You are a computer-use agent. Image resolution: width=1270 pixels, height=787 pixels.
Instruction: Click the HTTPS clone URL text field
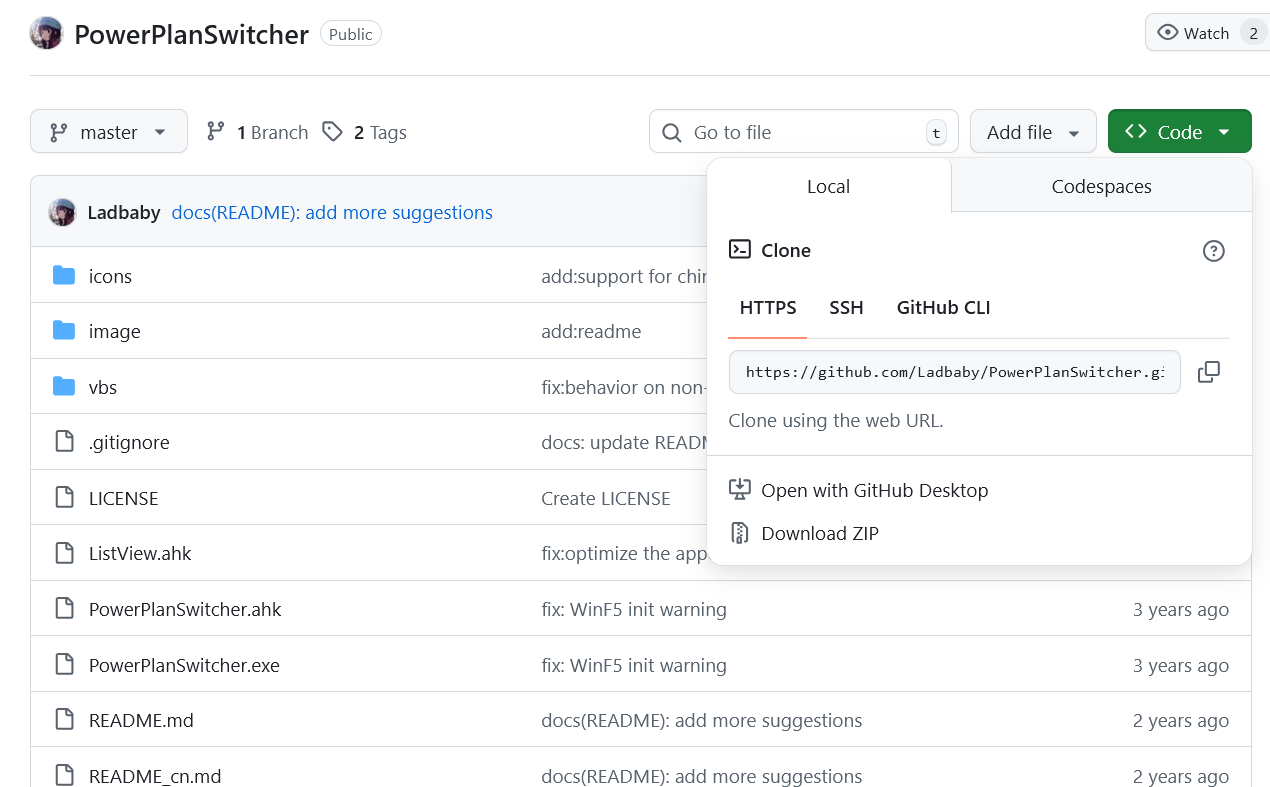tap(954, 372)
